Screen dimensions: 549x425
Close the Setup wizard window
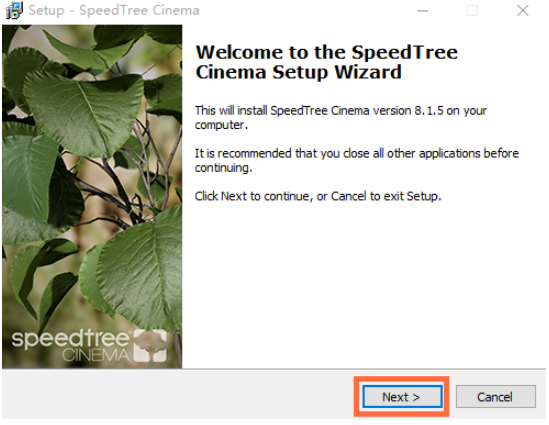pos(522,11)
